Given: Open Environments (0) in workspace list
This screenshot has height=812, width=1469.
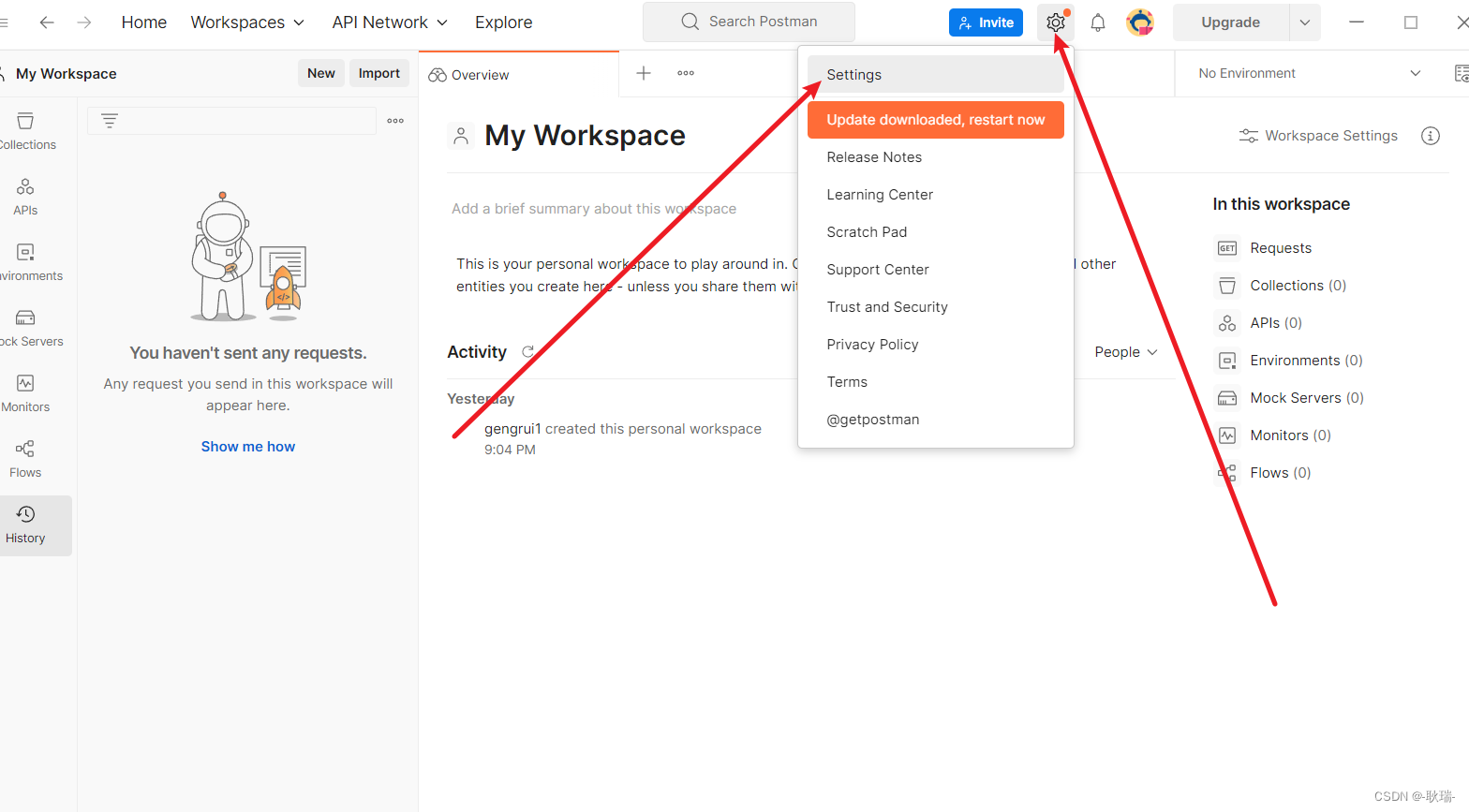Looking at the screenshot, I should pos(1306,361).
